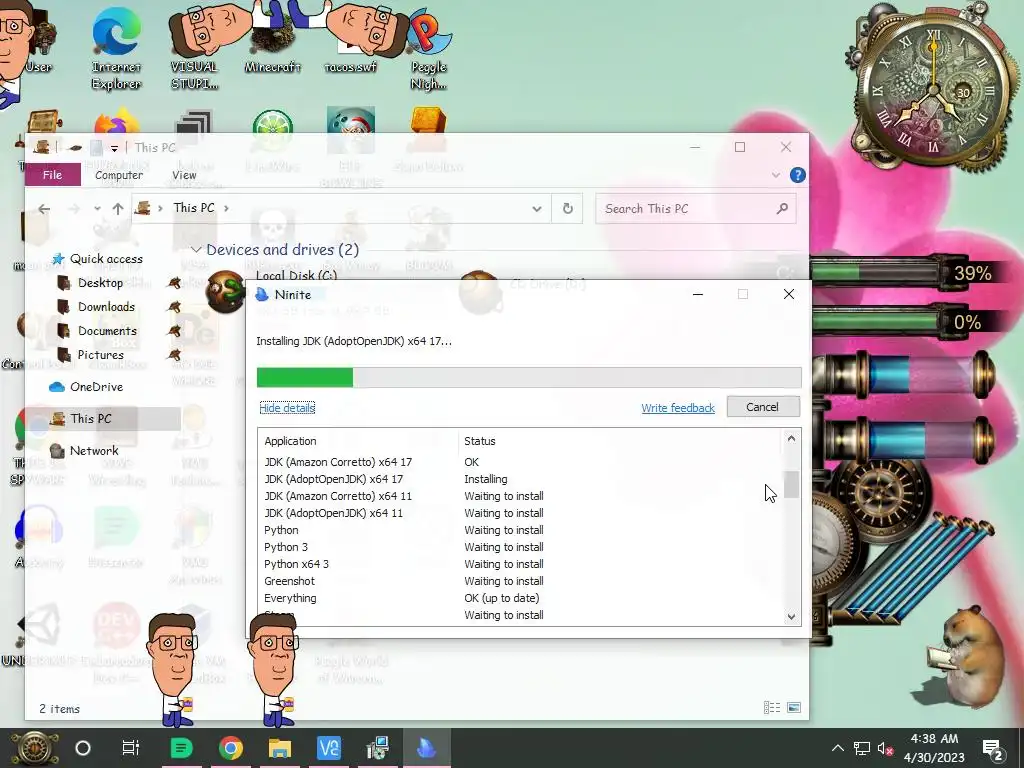The width and height of the screenshot is (1024, 768).
Task: Switch to details view in Explorer
Action: 772,707
